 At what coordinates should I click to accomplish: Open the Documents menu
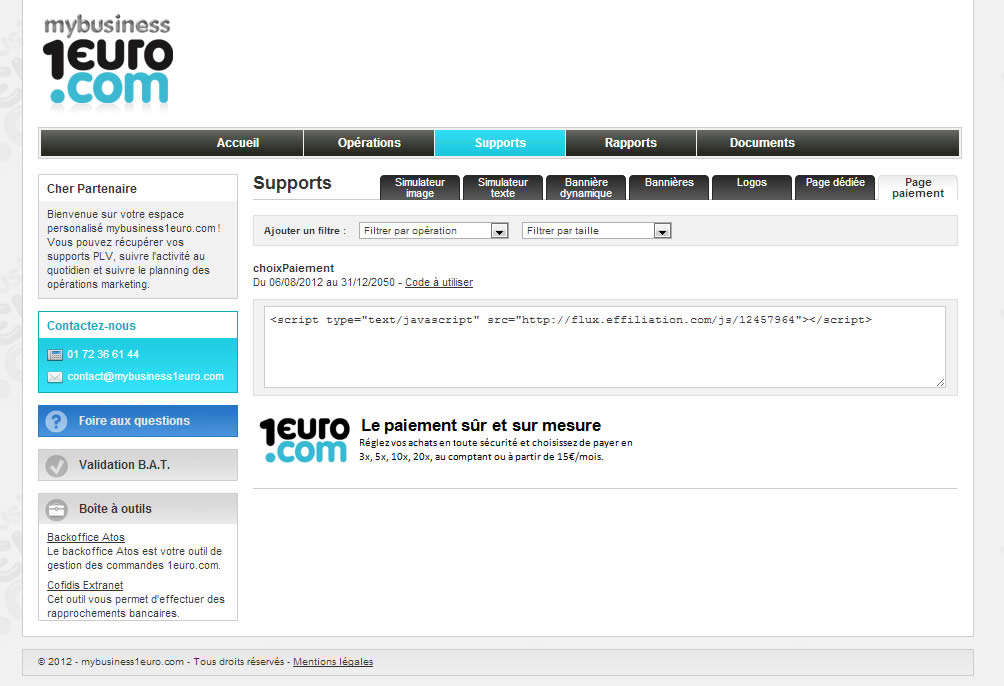pos(762,143)
